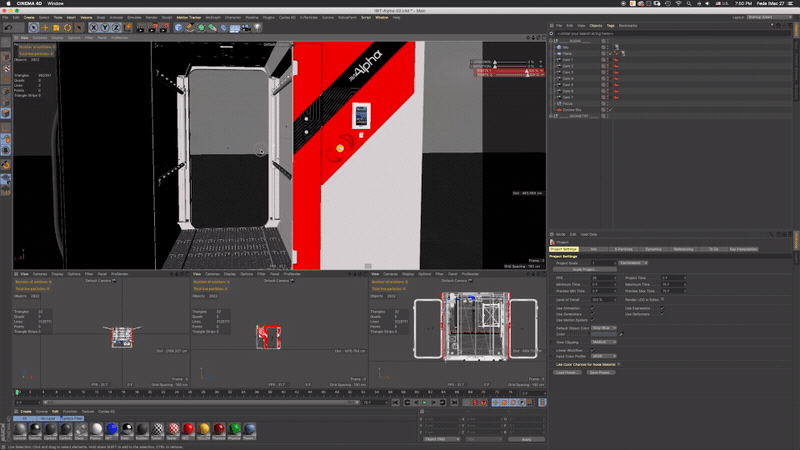
Task: Open the Volume menu
Action: click(x=86, y=17)
